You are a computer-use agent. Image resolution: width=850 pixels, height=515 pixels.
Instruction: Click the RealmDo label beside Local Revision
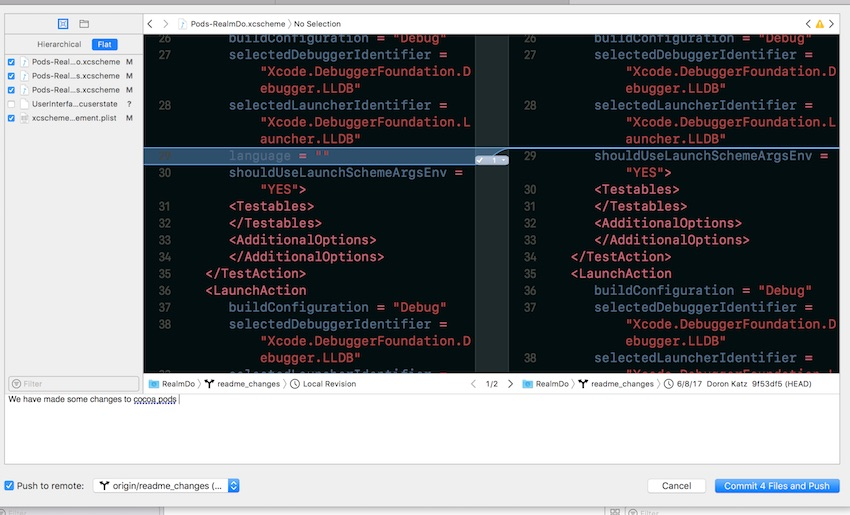pos(178,384)
